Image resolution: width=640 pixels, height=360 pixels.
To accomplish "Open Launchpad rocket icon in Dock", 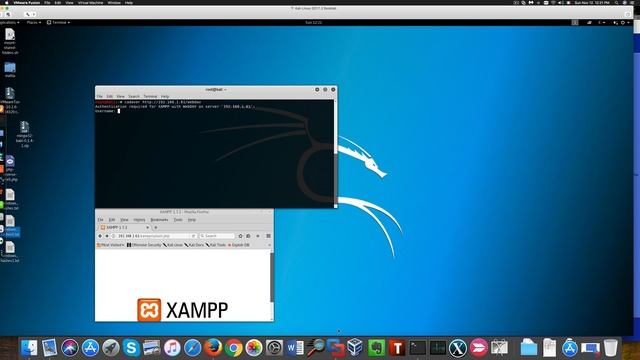I will 111,348.
